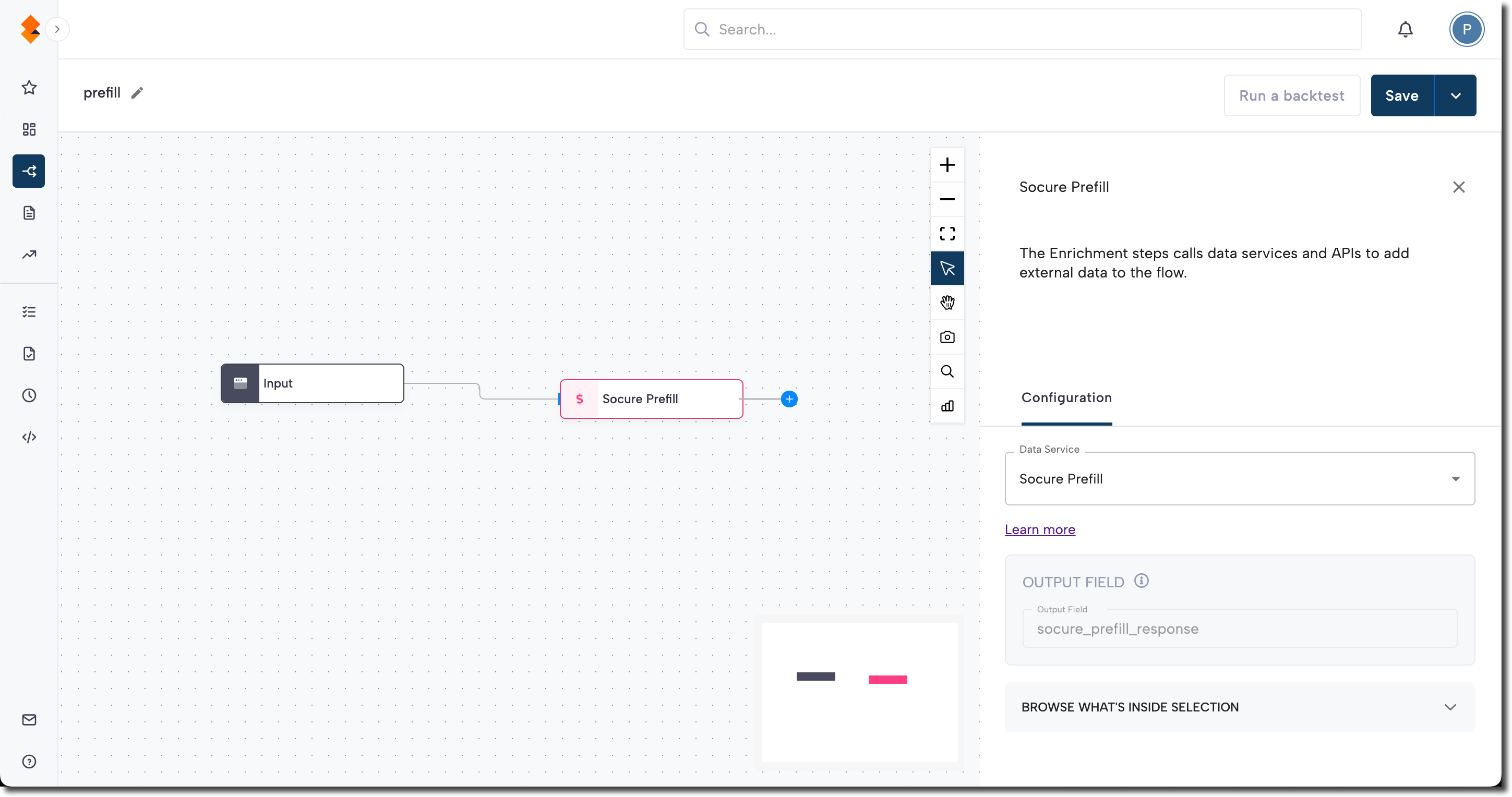Select the Configuration tab
The image size is (1512, 797).
point(1066,398)
